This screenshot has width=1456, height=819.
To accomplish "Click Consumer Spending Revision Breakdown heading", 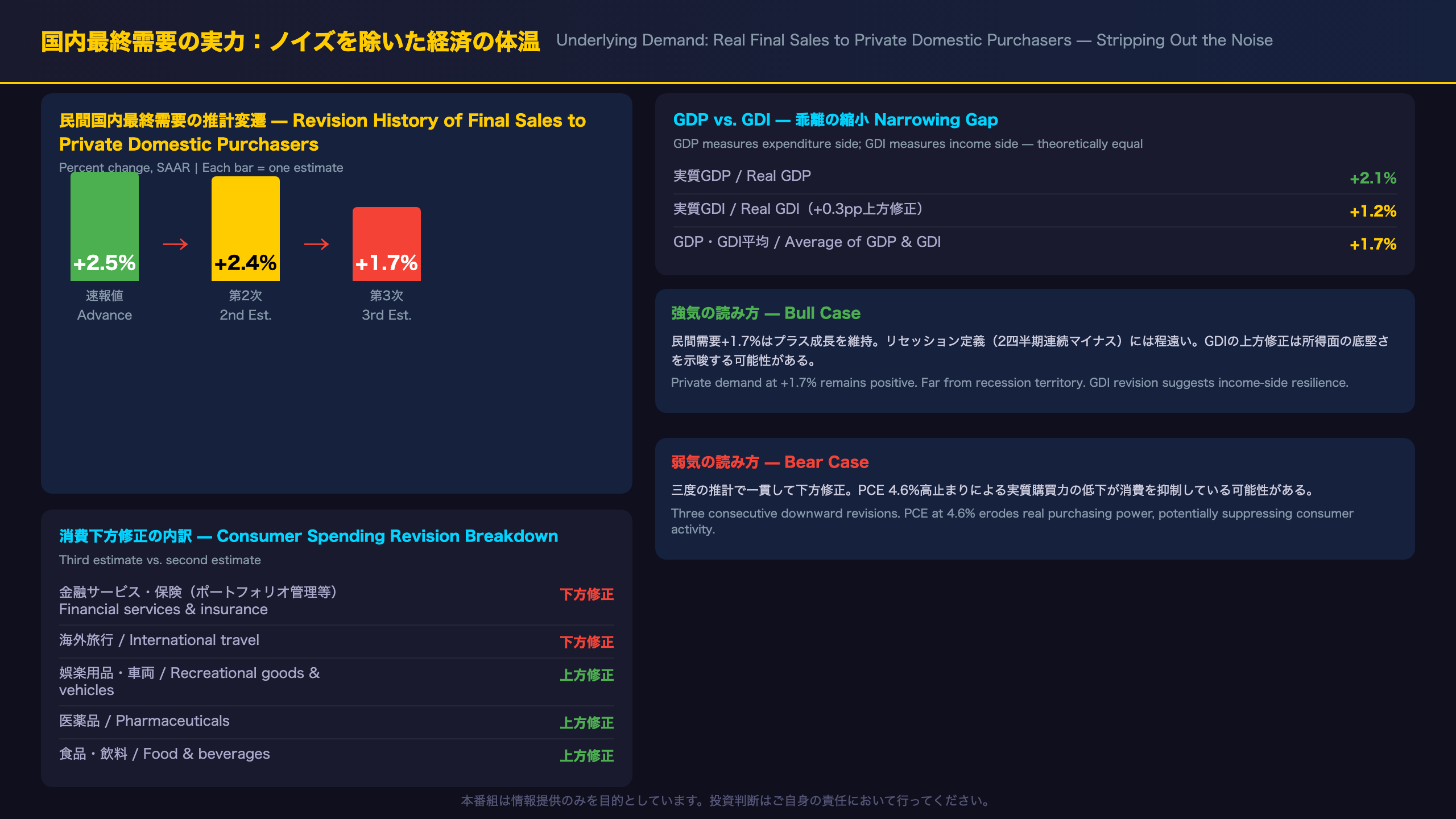I will [309, 536].
